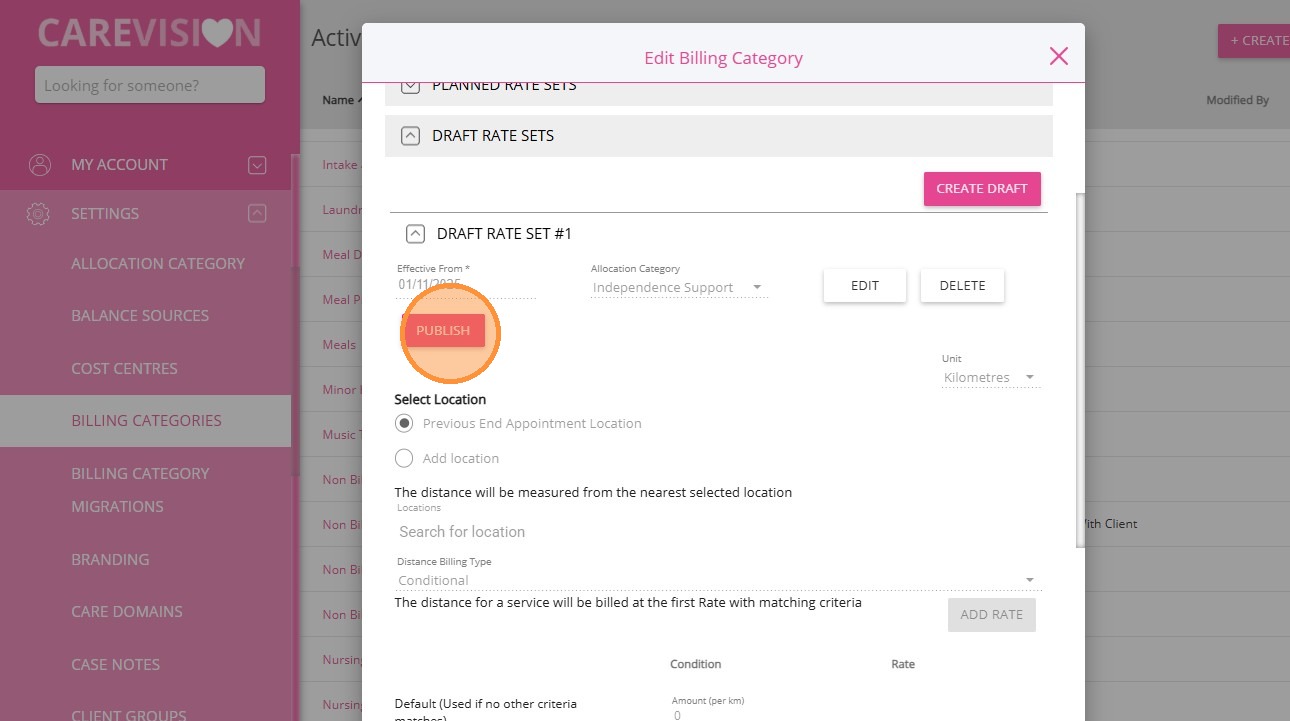The height and width of the screenshot is (721, 1290).
Task: Open the Distance Billing Type dropdown
Action: (x=715, y=580)
